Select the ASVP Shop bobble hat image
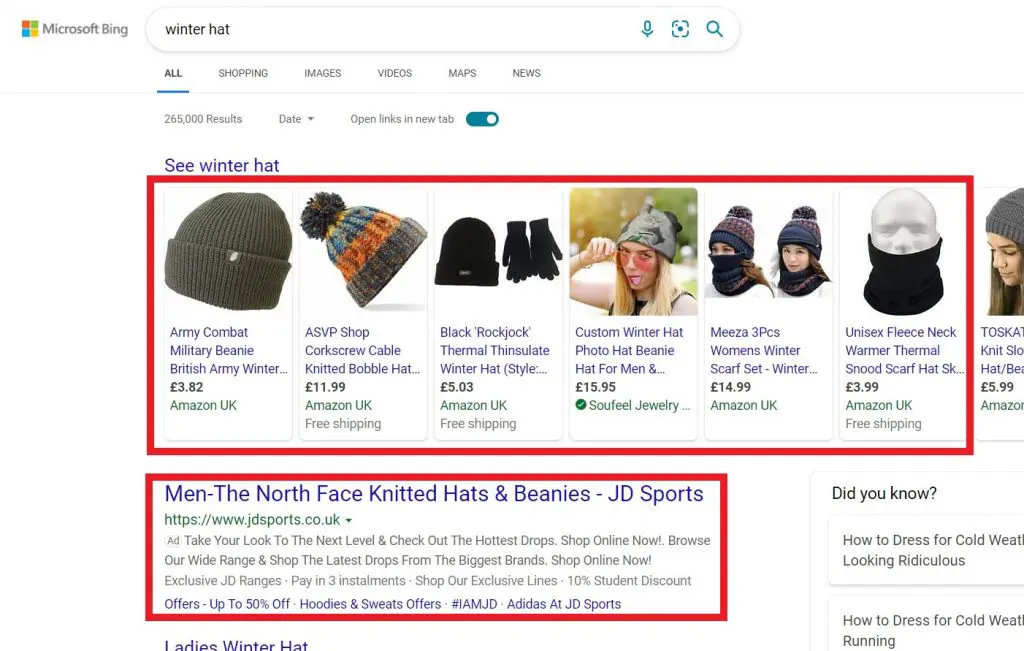This screenshot has height=651, width=1024. point(364,252)
